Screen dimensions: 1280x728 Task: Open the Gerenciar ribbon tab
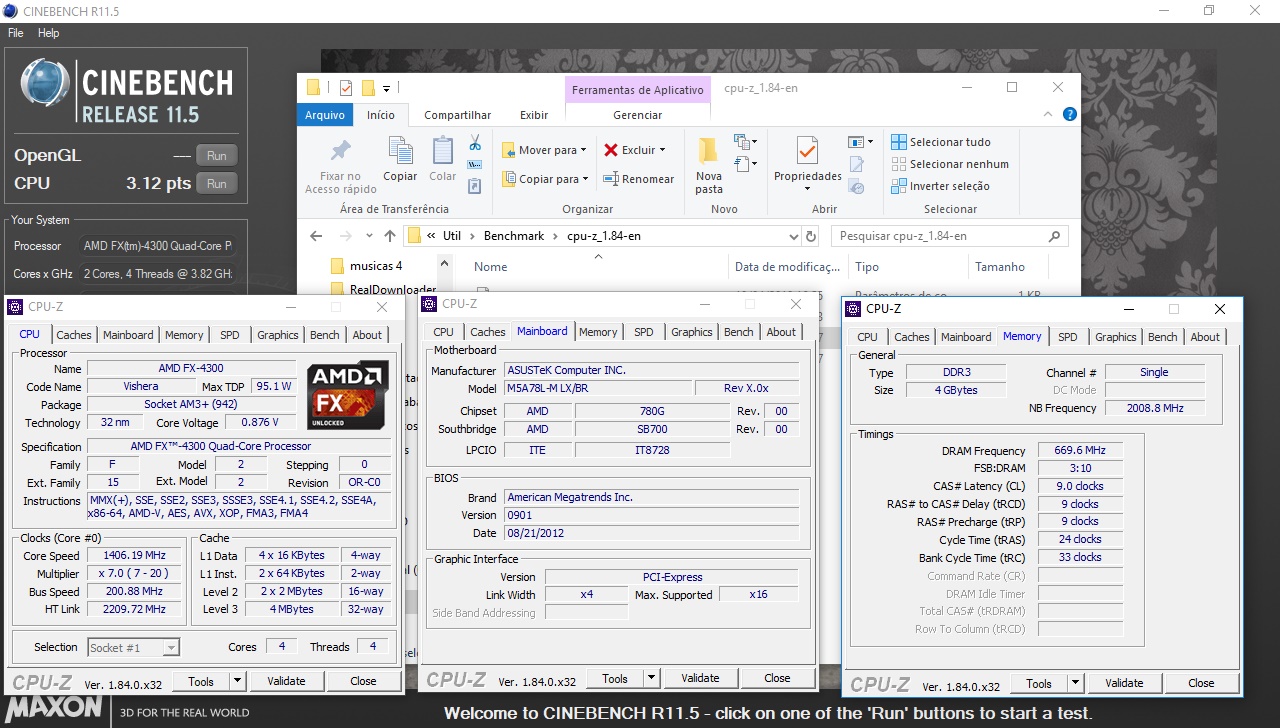point(638,115)
